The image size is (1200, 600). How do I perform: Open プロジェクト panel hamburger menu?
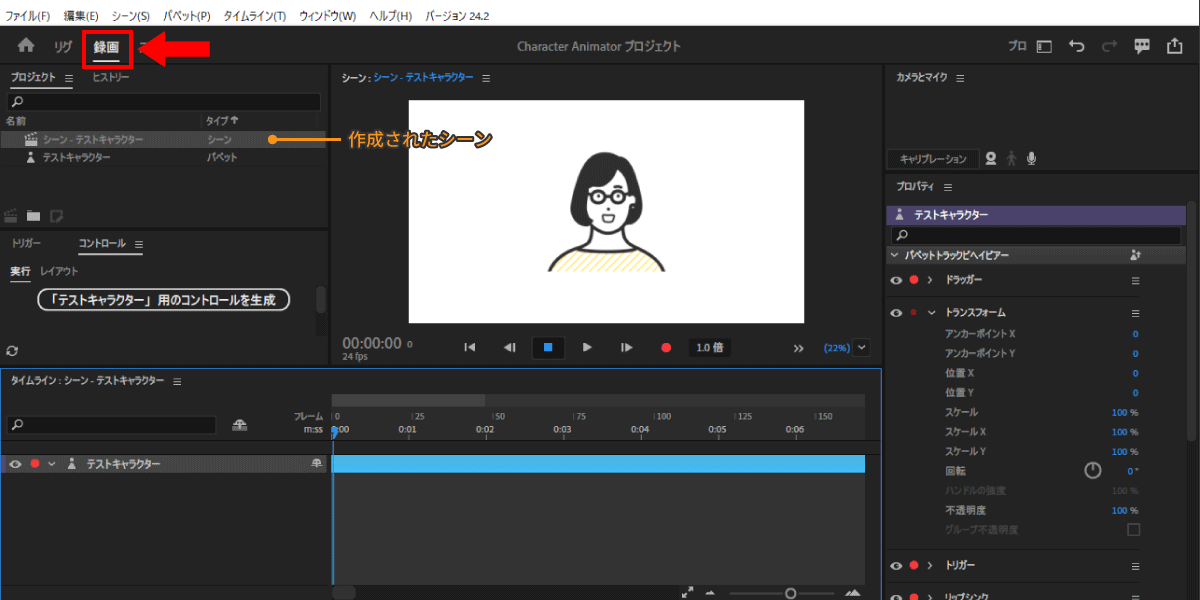(69, 78)
